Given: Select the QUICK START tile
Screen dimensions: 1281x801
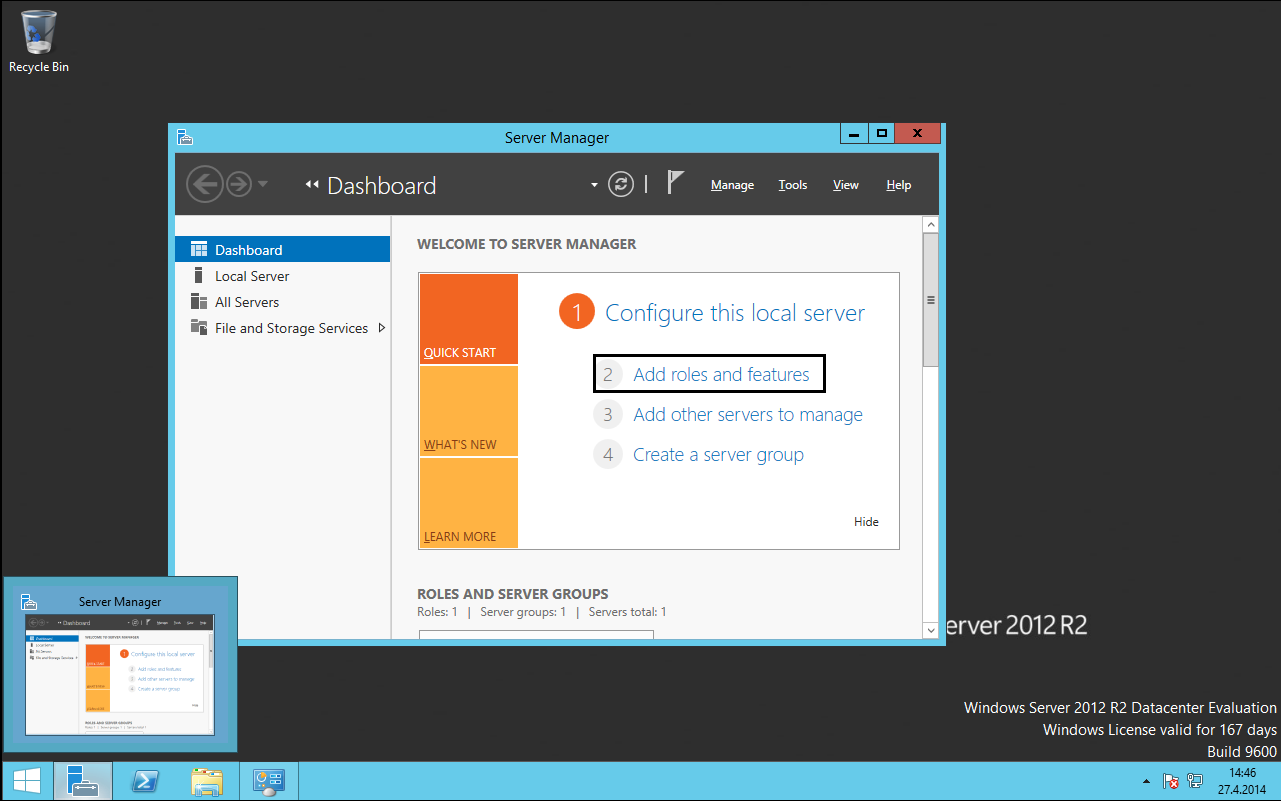Looking at the screenshot, I should 469,319.
